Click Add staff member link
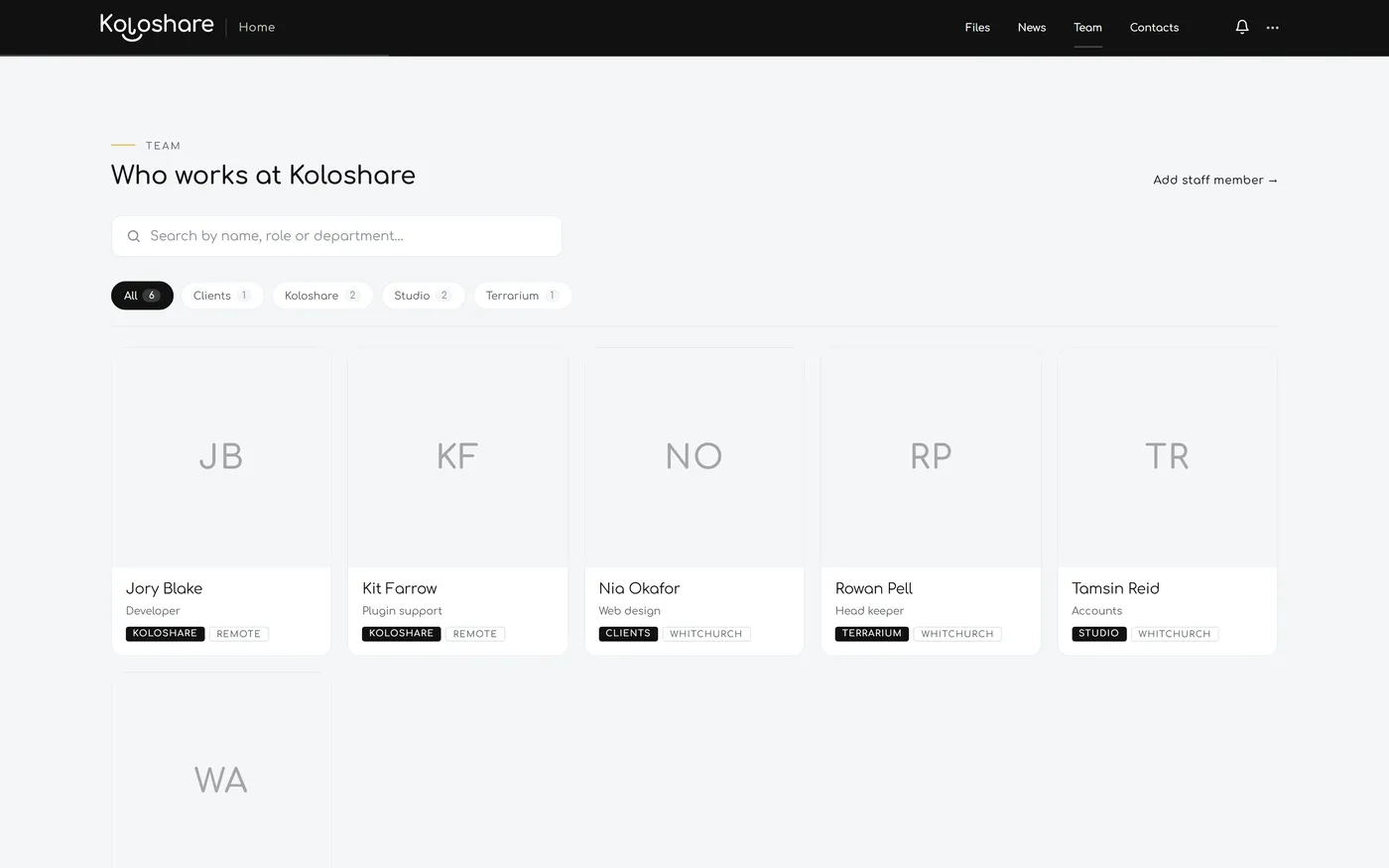Image resolution: width=1389 pixels, height=868 pixels. coord(1215,180)
